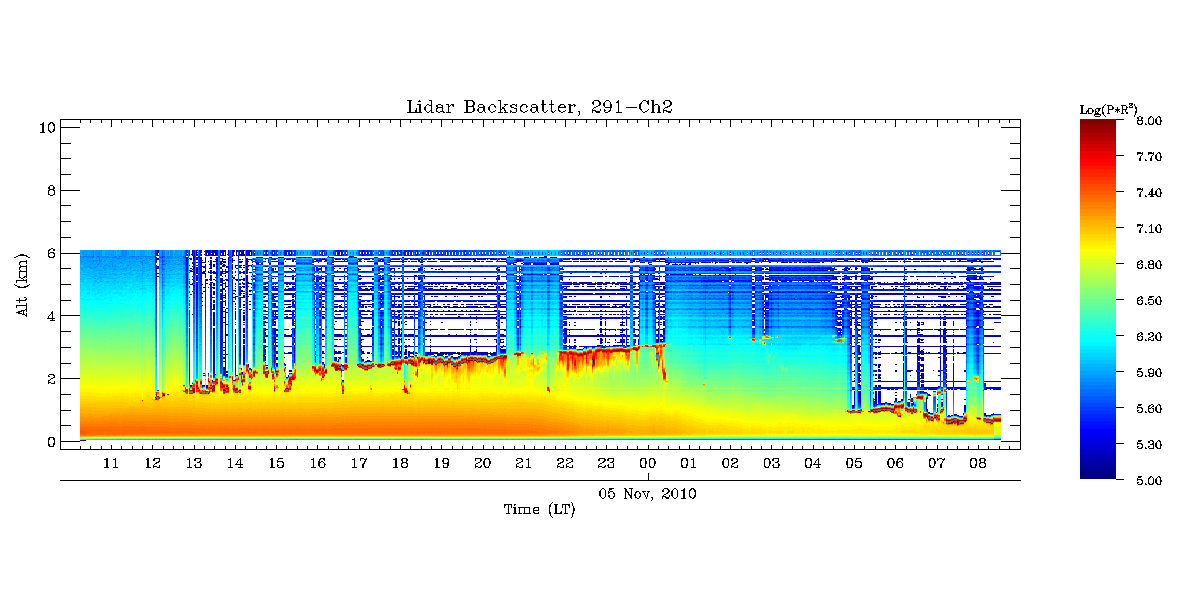Click the colorbar value 7.40
This screenshot has width=1200, height=600.
click(x=1149, y=192)
